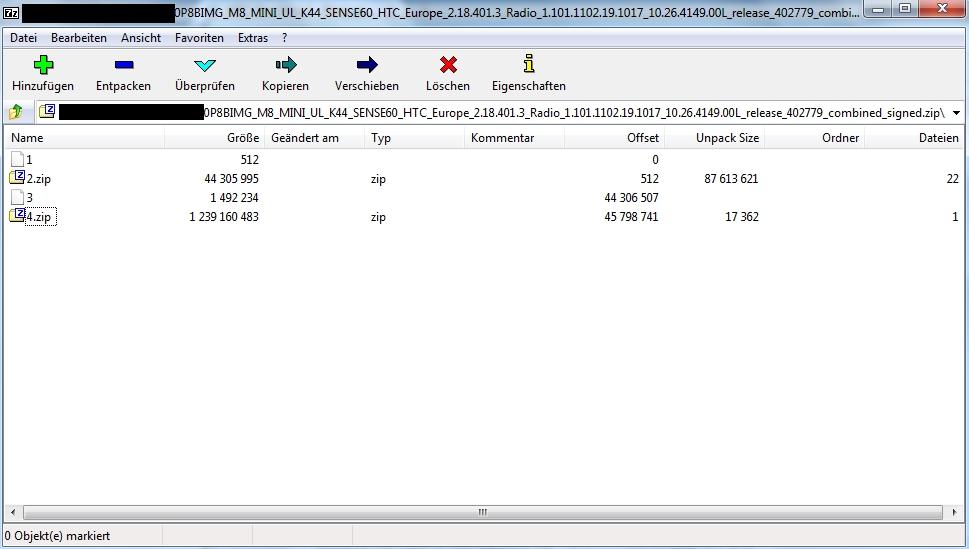Screen dimensions: 969x549
Task: Select the 2.zip file entry
Action: point(36,179)
